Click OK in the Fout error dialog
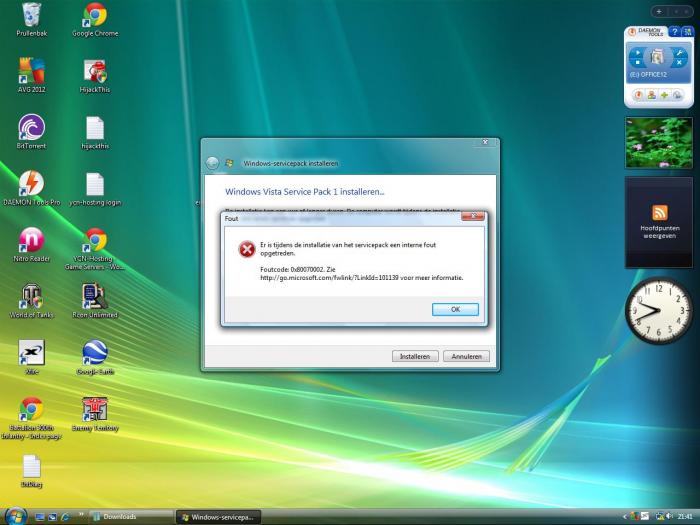The width and height of the screenshot is (700, 525). point(455,309)
